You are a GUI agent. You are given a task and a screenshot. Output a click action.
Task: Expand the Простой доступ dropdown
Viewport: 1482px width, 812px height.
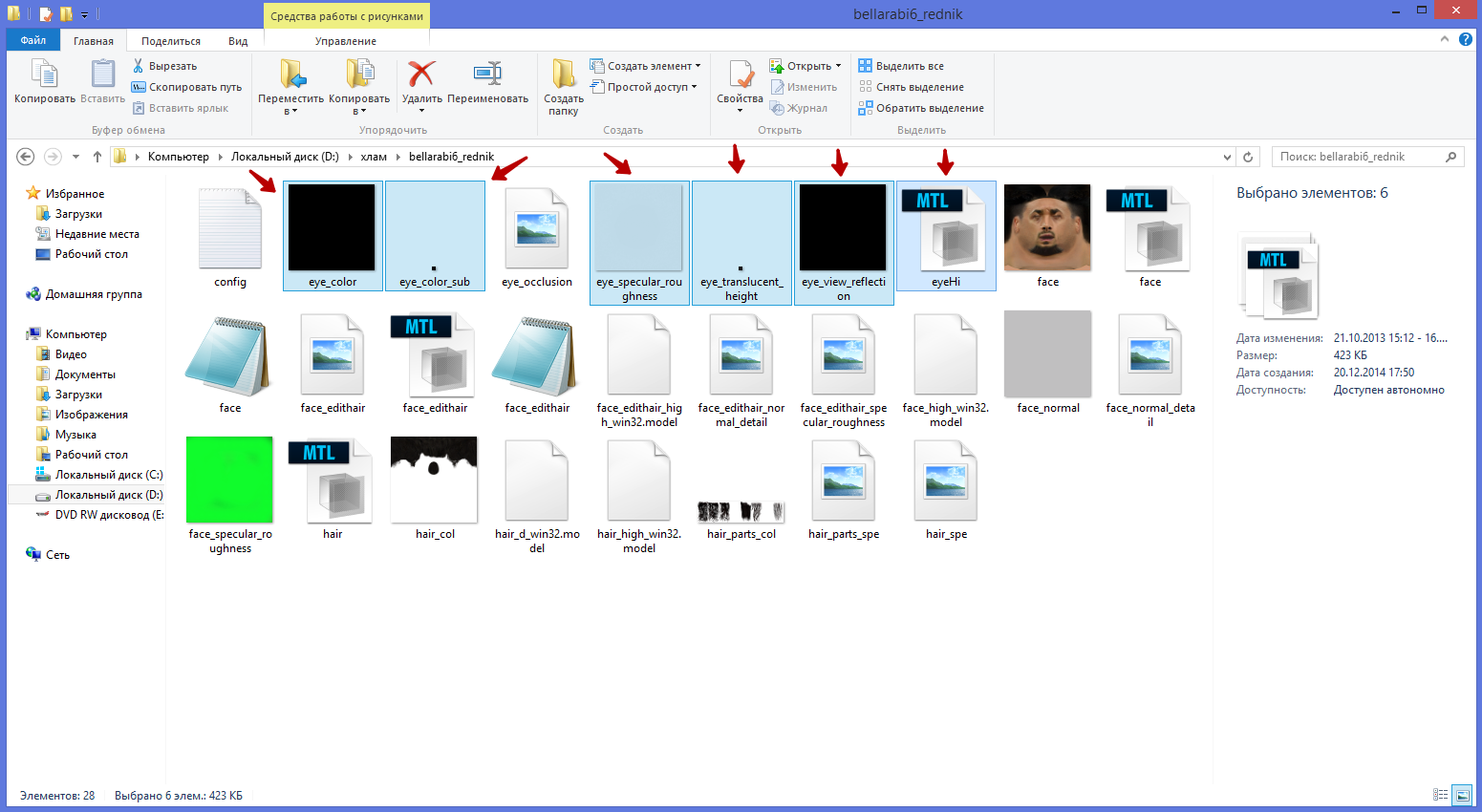645,87
